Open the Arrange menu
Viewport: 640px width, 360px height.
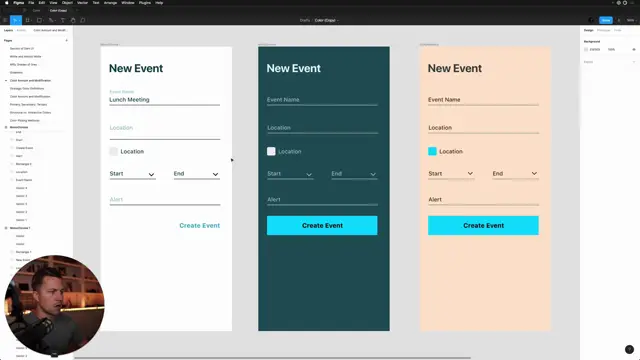pos(110,2)
